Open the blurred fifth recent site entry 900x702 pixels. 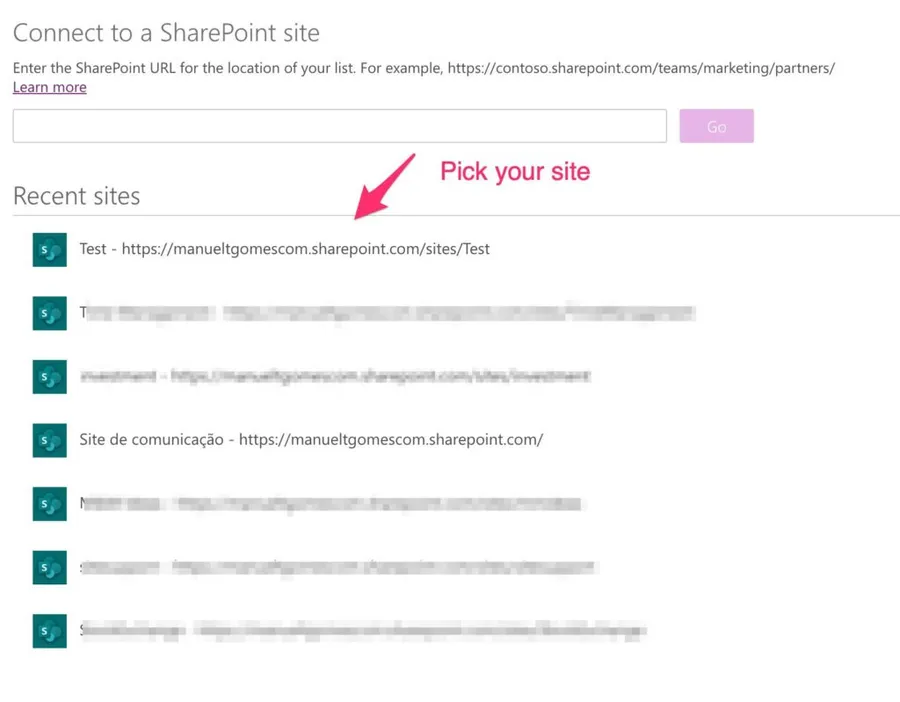coord(330,504)
